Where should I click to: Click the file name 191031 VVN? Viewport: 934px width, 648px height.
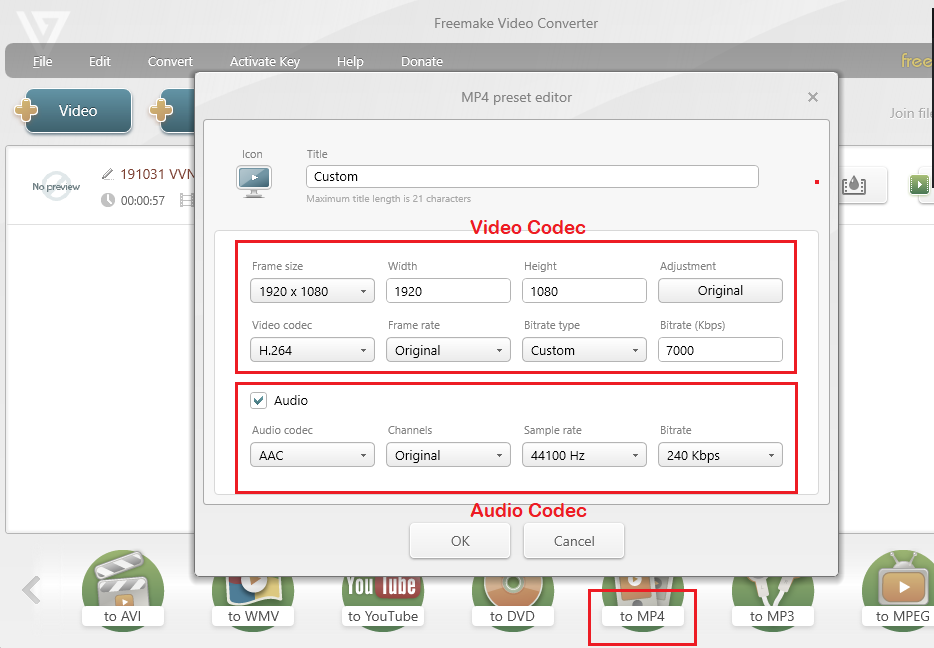click(x=157, y=174)
